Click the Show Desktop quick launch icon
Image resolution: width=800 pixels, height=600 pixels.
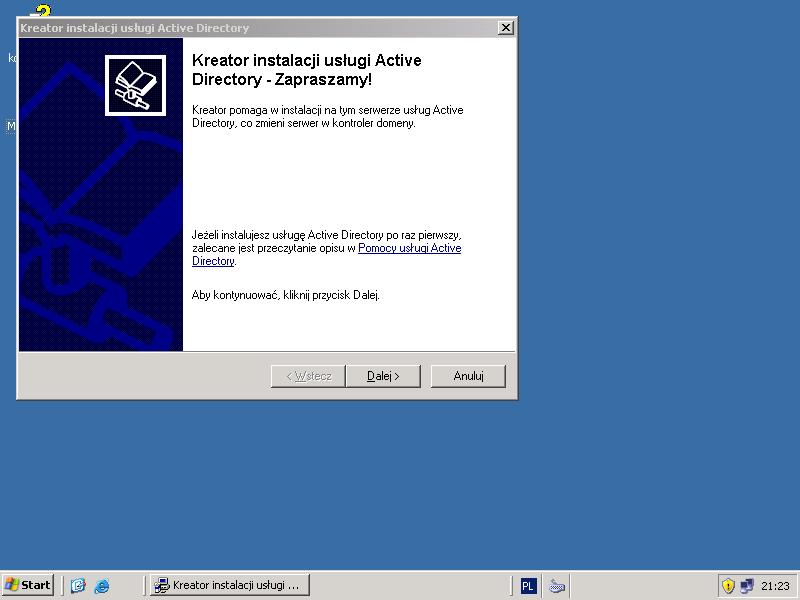[x=78, y=585]
